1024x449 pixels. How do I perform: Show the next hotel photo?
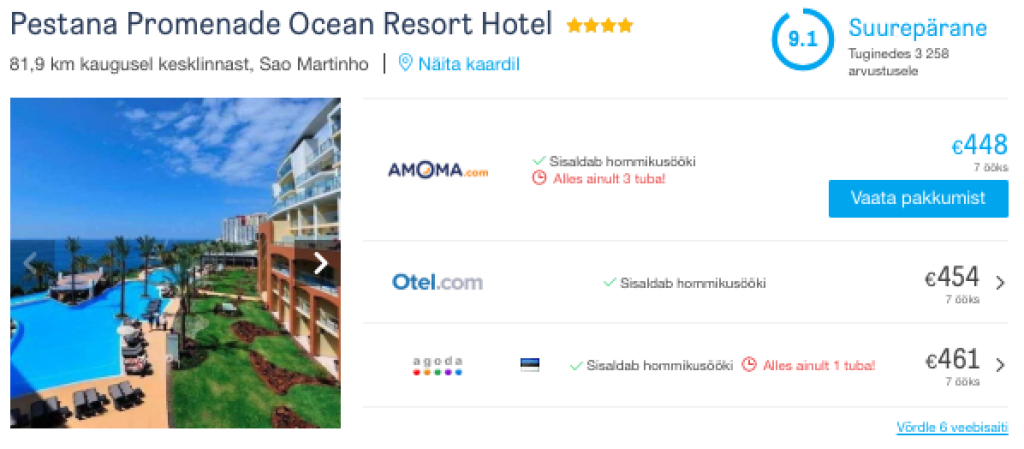(321, 264)
